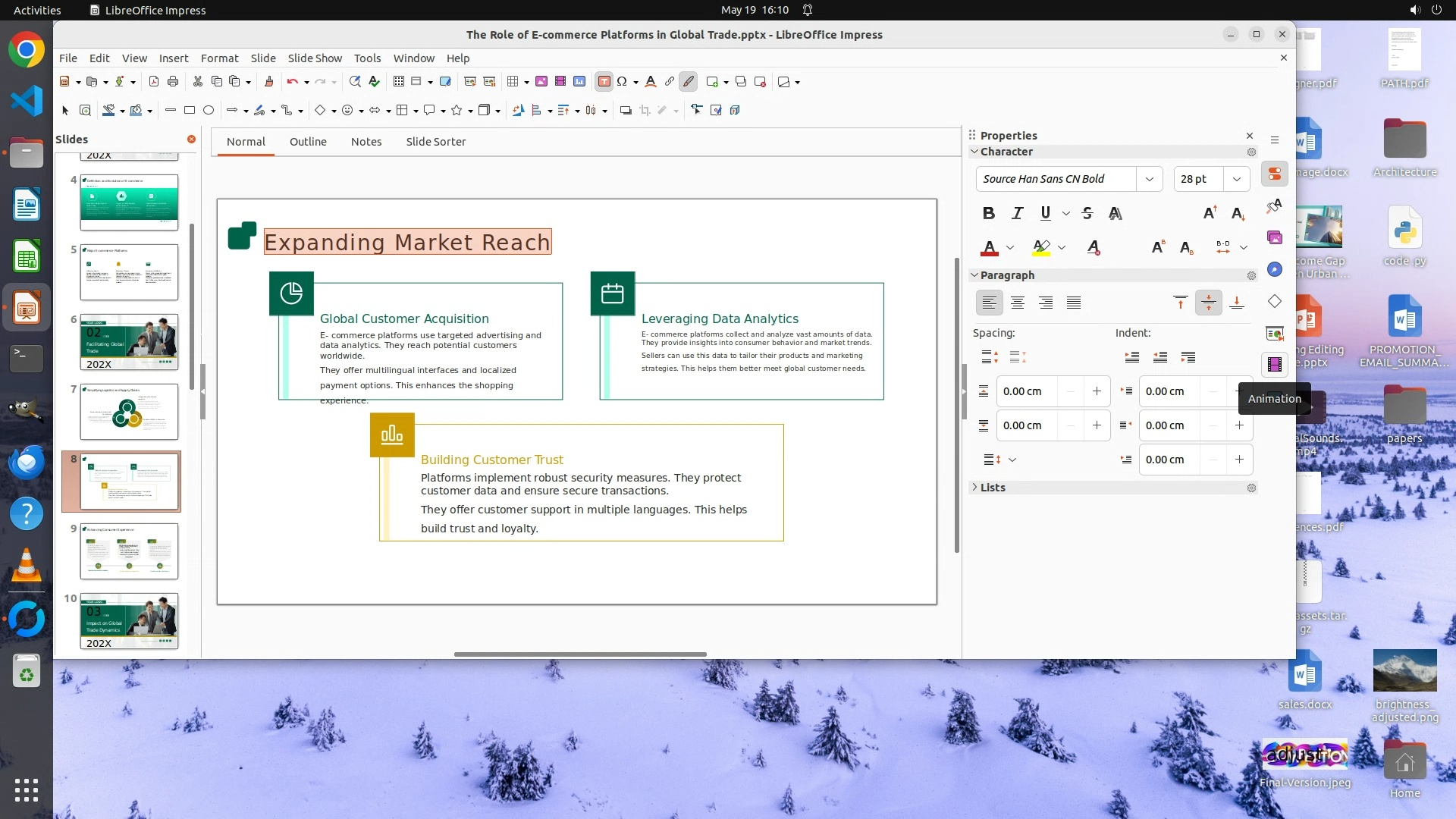Click the Print toolbar icon
This screenshot has height=819, width=1456.
[173, 82]
